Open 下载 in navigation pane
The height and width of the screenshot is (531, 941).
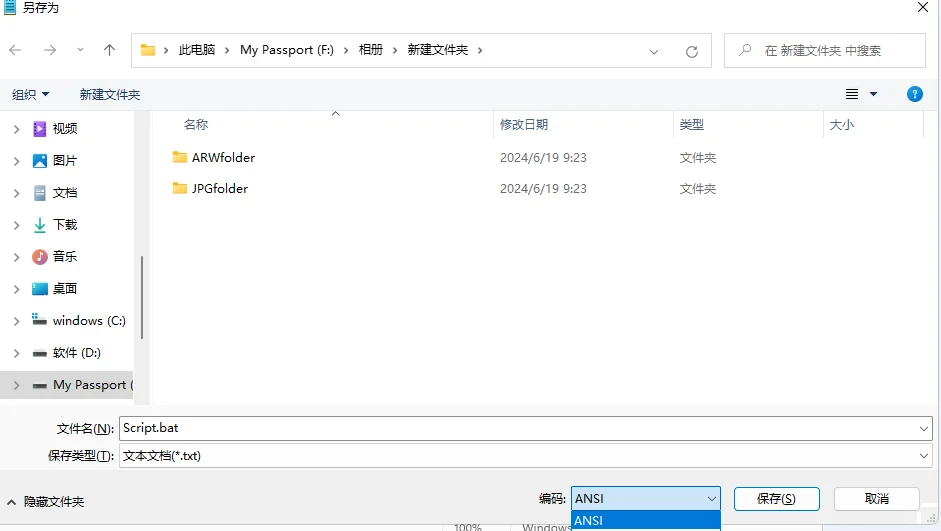point(65,224)
